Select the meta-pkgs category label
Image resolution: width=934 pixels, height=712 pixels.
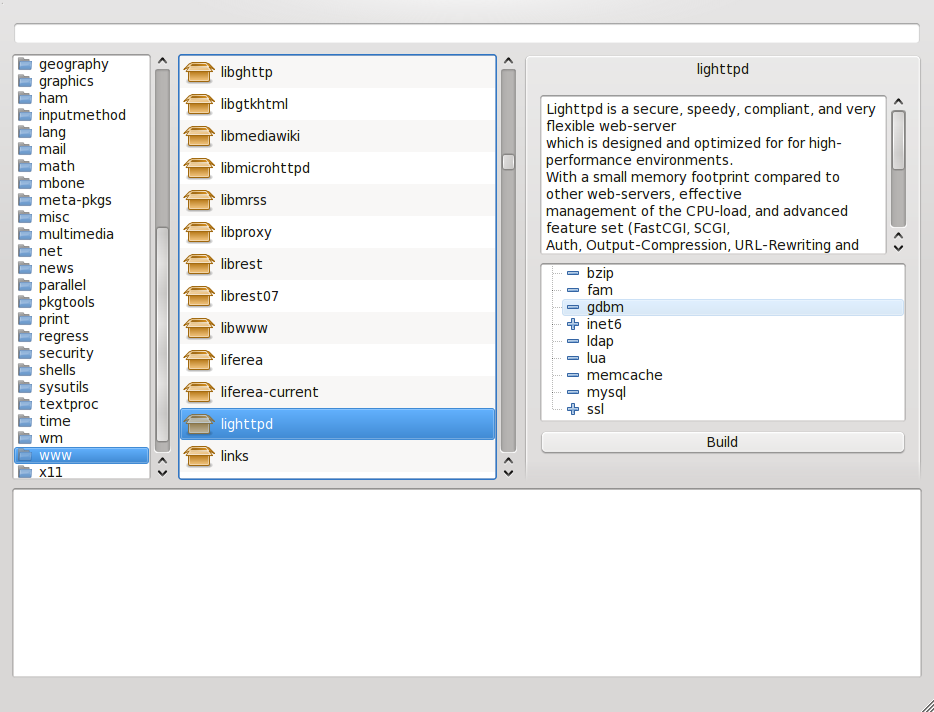coord(75,200)
